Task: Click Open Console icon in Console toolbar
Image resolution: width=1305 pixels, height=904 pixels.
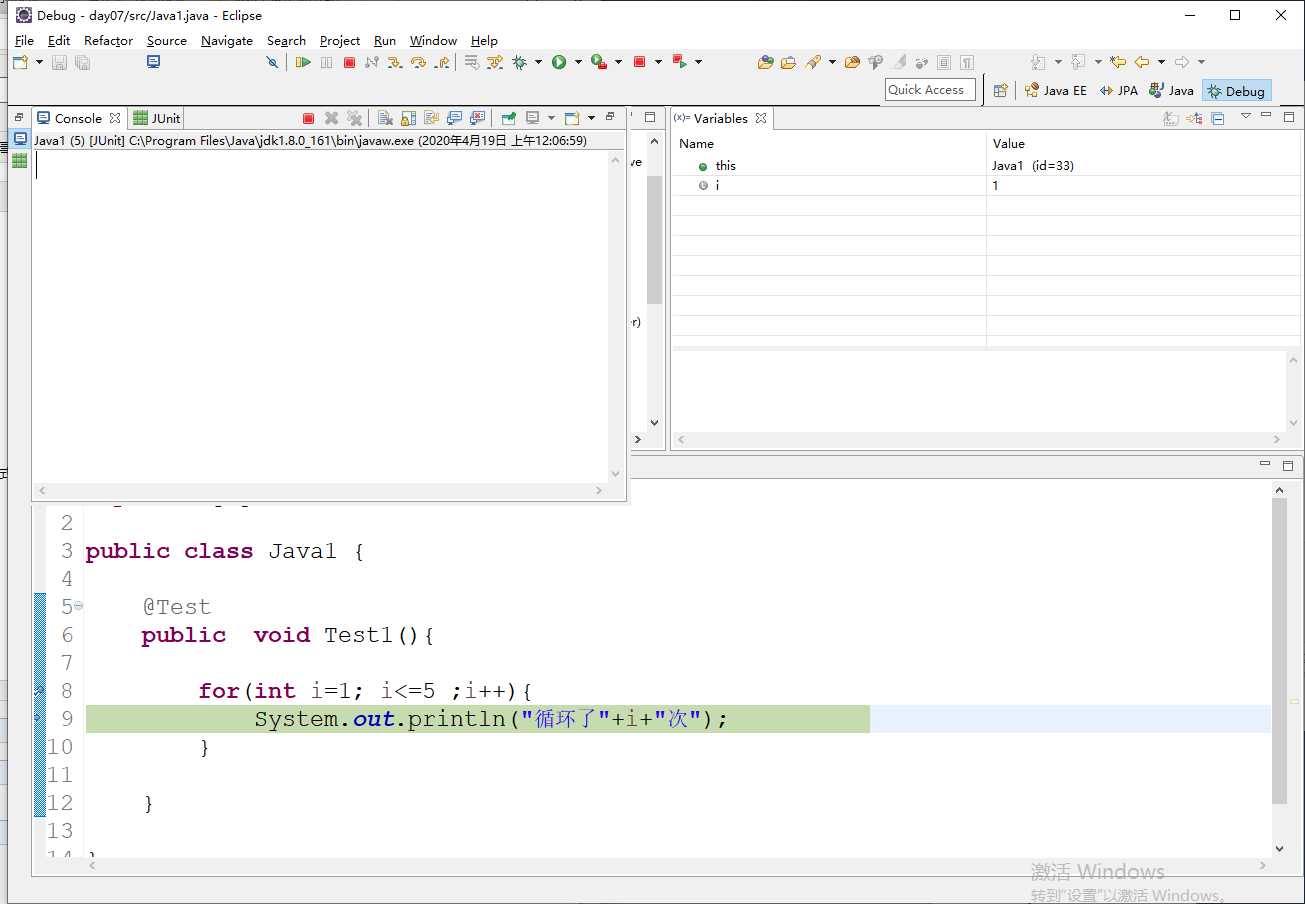Action: [x=572, y=118]
